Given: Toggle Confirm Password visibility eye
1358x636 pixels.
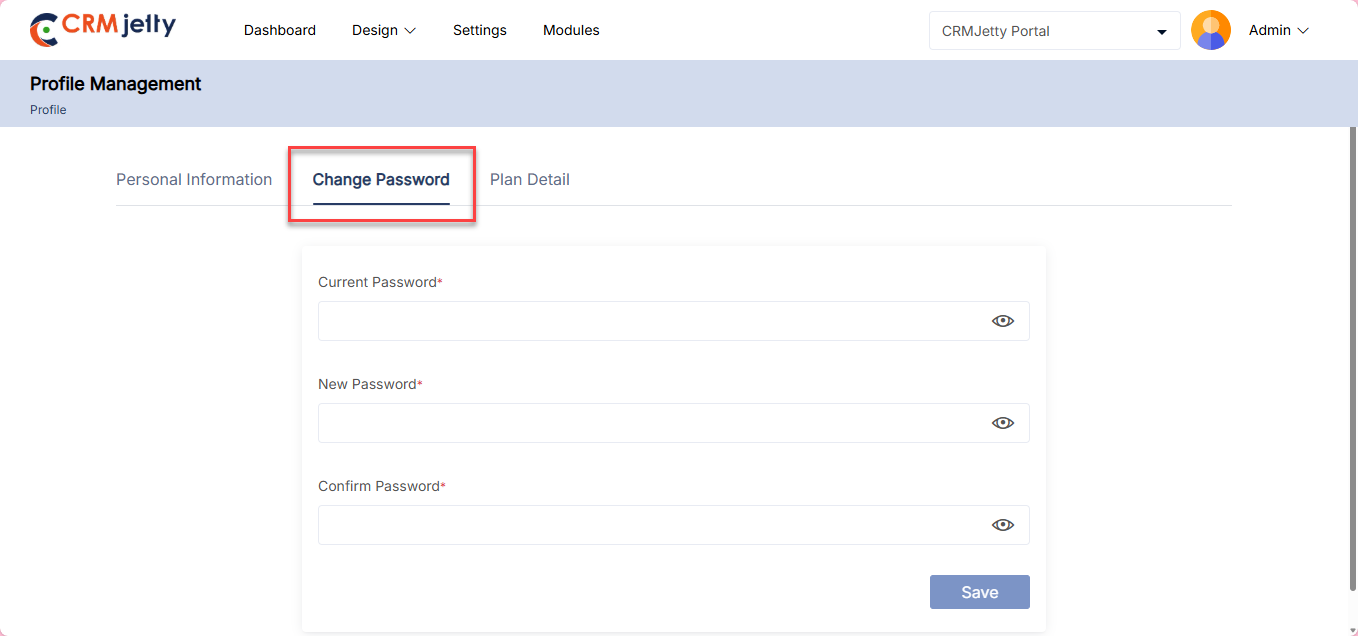Looking at the screenshot, I should 1002,525.
